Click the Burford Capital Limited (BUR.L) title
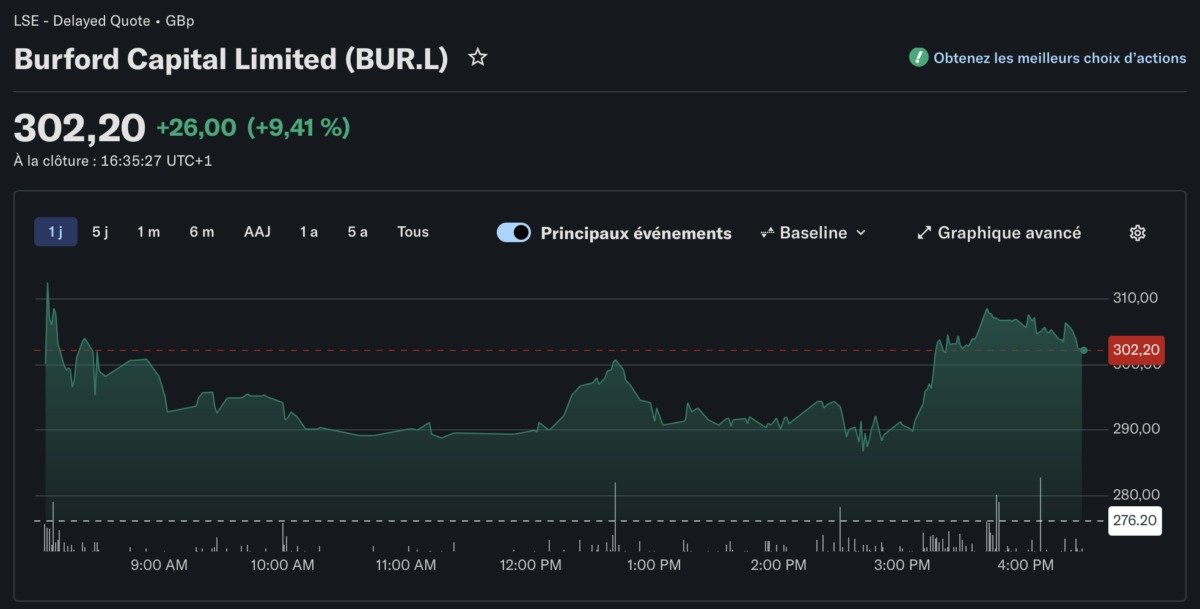1200x609 pixels. [231, 58]
